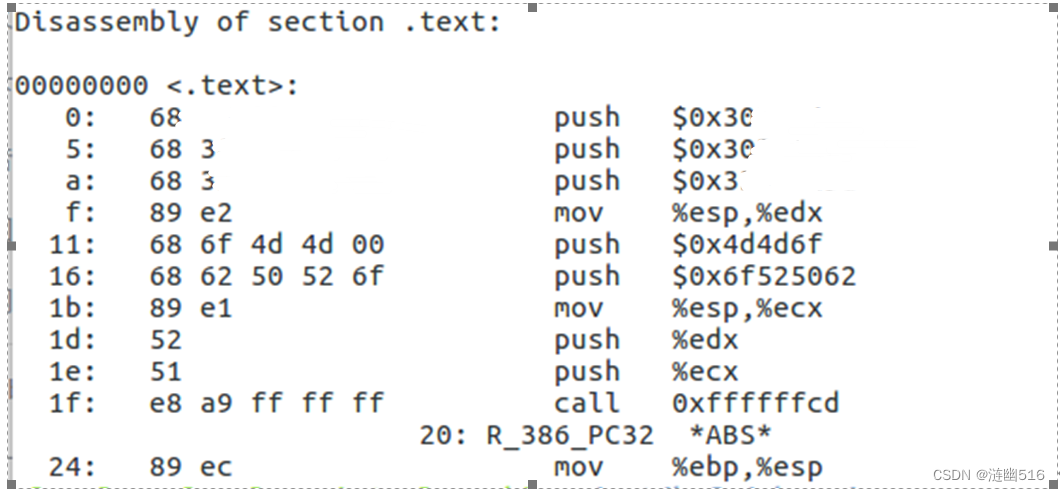Click the bottom center resize handle
This screenshot has height=491, width=1060.
[x=533, y=484]
